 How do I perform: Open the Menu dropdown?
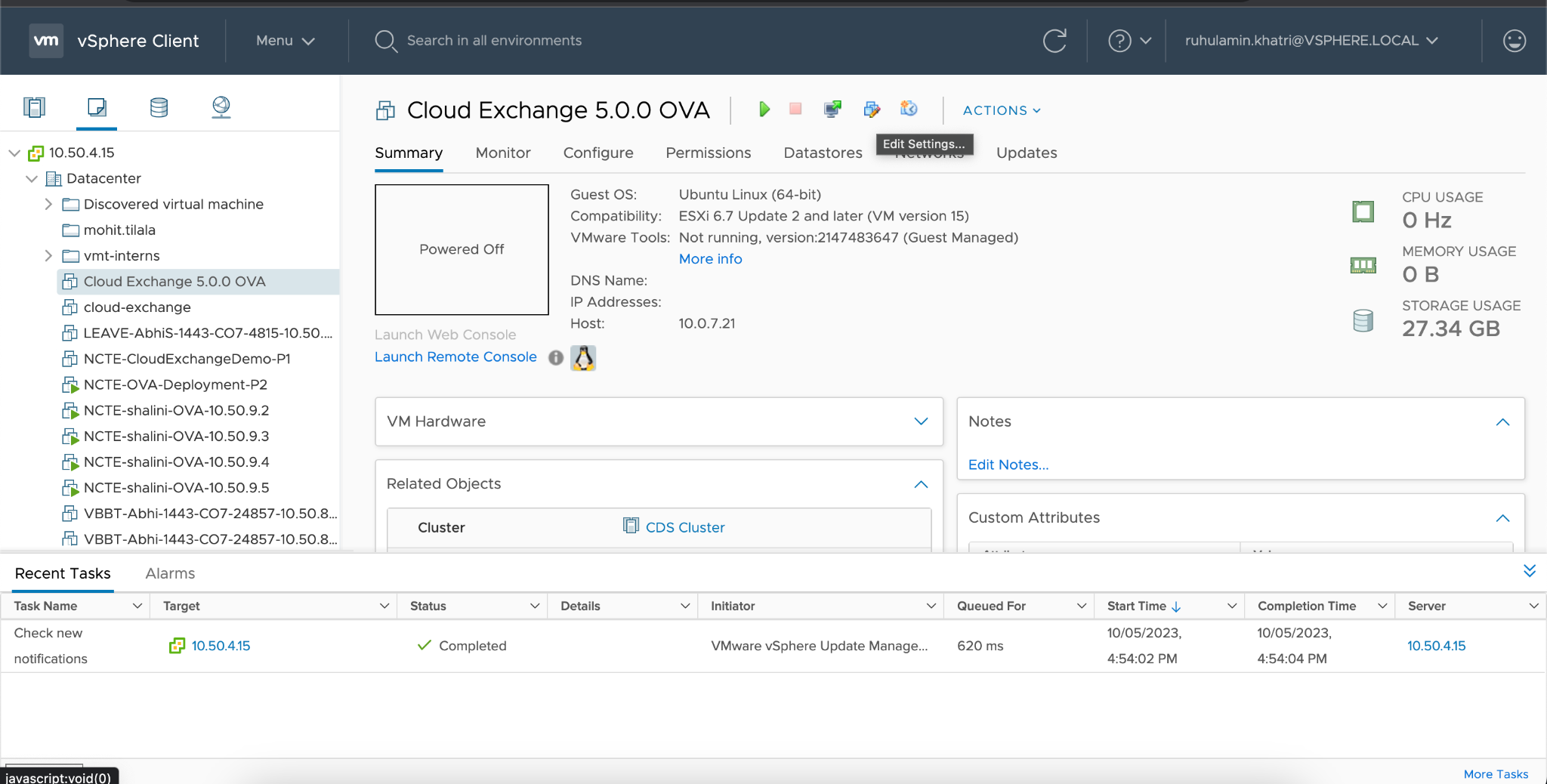click(285, 41)
